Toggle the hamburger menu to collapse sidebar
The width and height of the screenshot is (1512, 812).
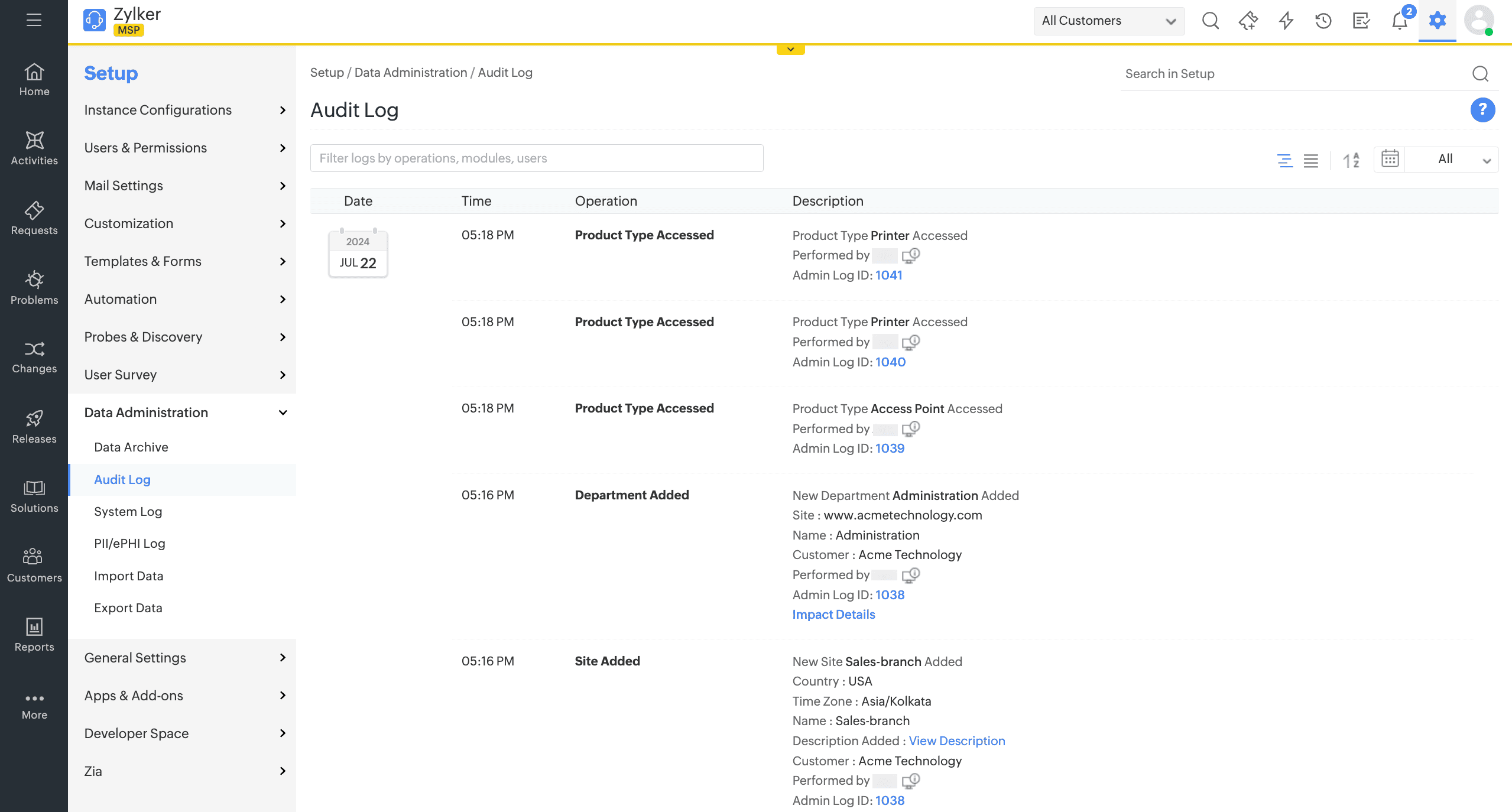pos(34,20)
